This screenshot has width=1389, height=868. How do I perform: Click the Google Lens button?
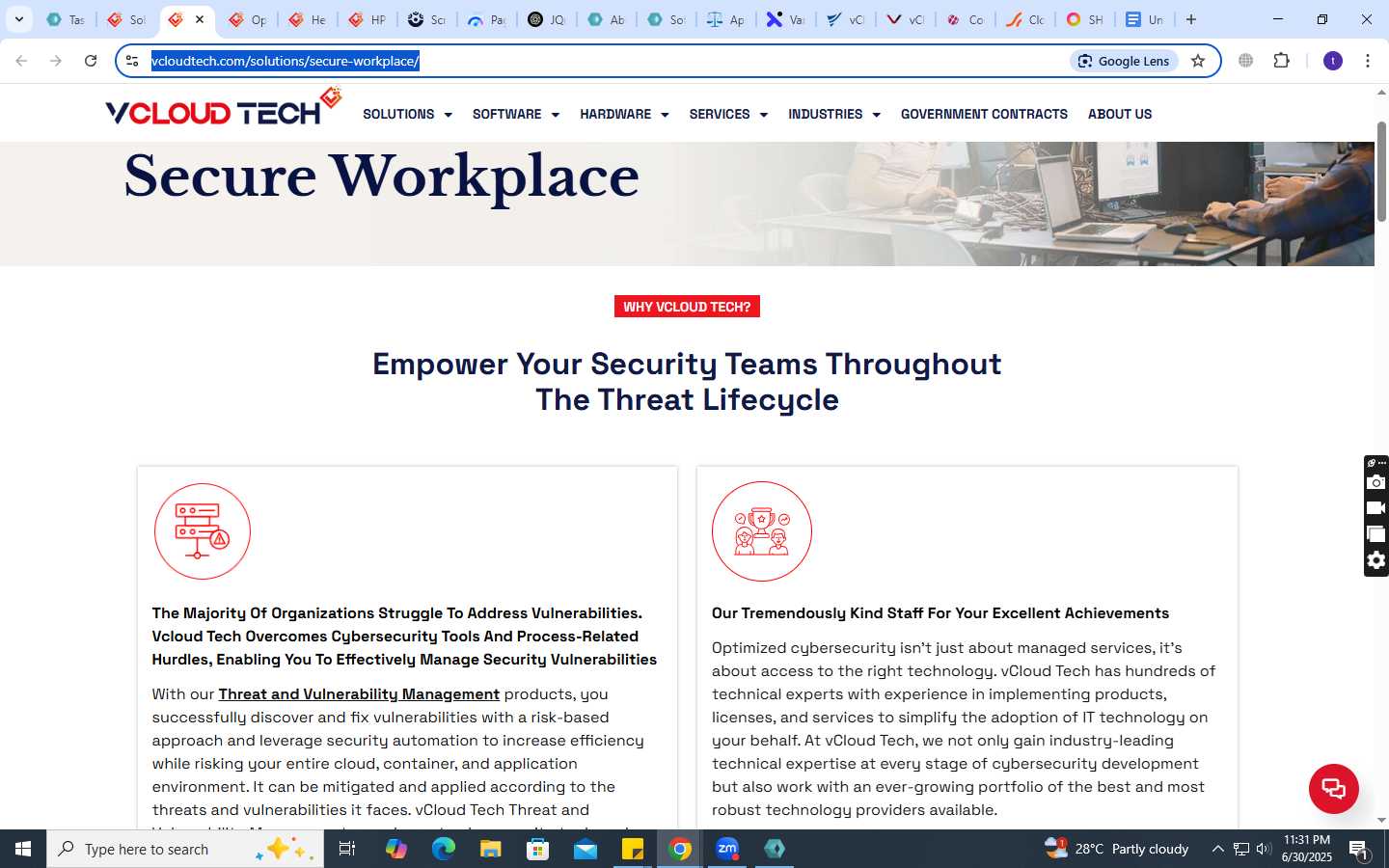[1124, 61]
